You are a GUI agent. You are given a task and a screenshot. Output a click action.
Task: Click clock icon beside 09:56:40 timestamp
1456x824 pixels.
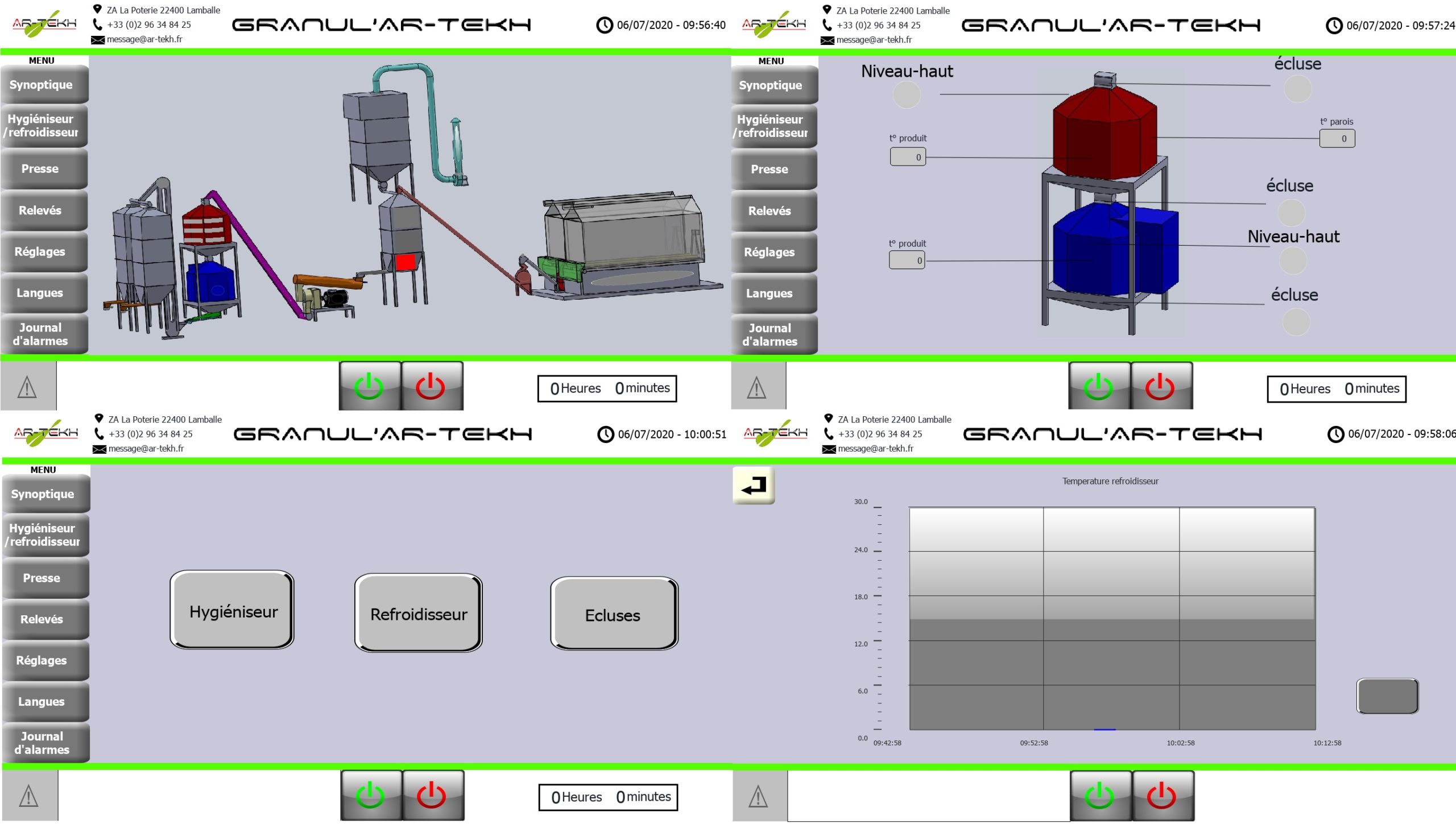tap(605, 25)
